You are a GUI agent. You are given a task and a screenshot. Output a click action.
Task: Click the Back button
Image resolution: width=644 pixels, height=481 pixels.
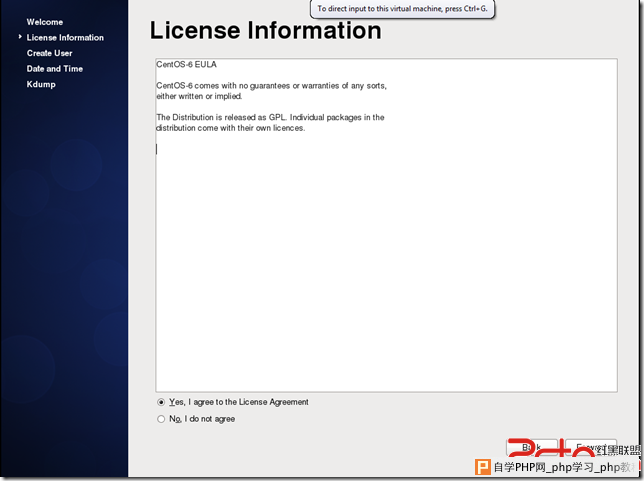coord(531,447)
